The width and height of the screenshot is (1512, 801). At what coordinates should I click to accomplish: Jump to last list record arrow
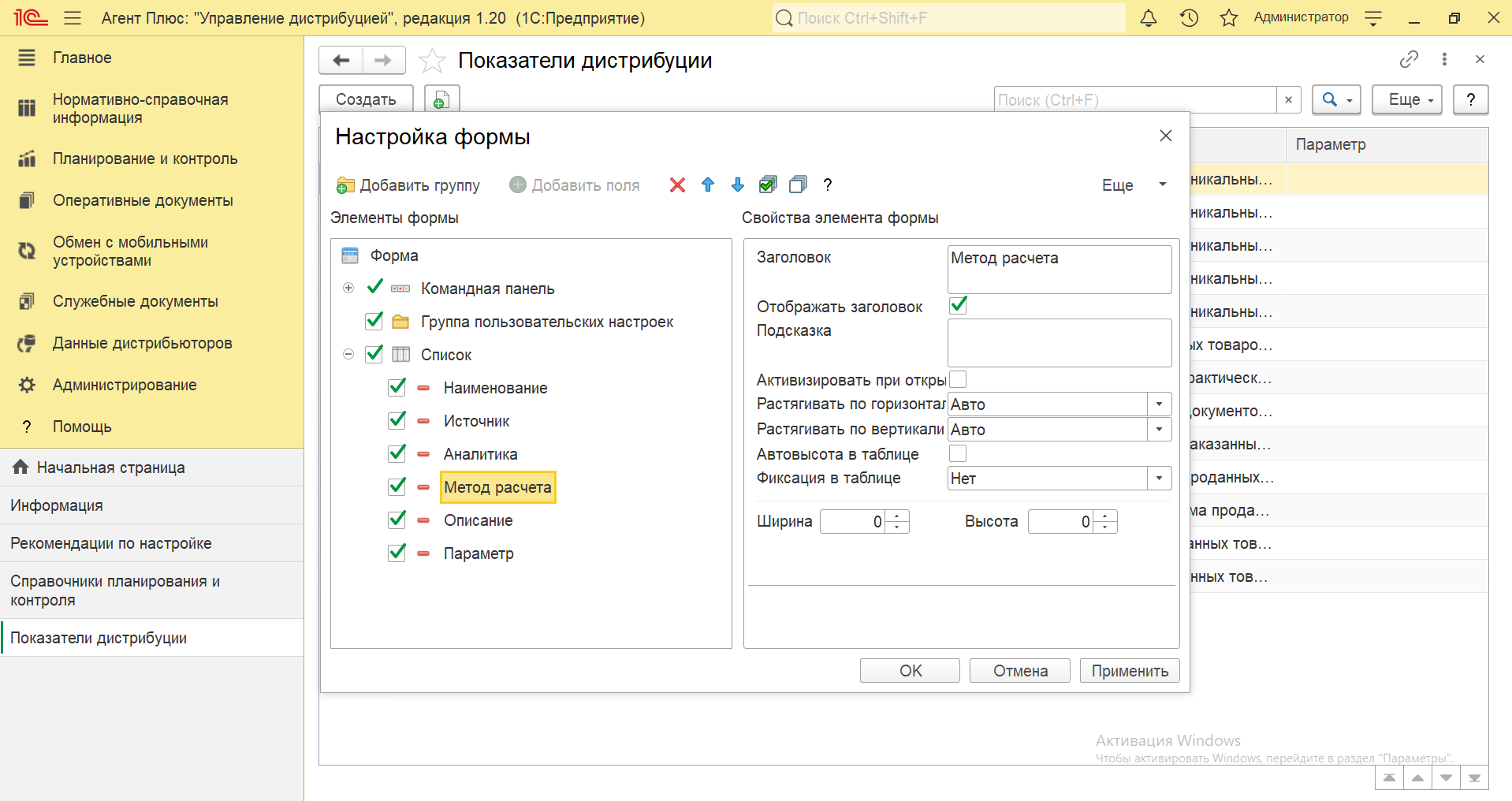pyautogui.click(x=1474, y=778)
